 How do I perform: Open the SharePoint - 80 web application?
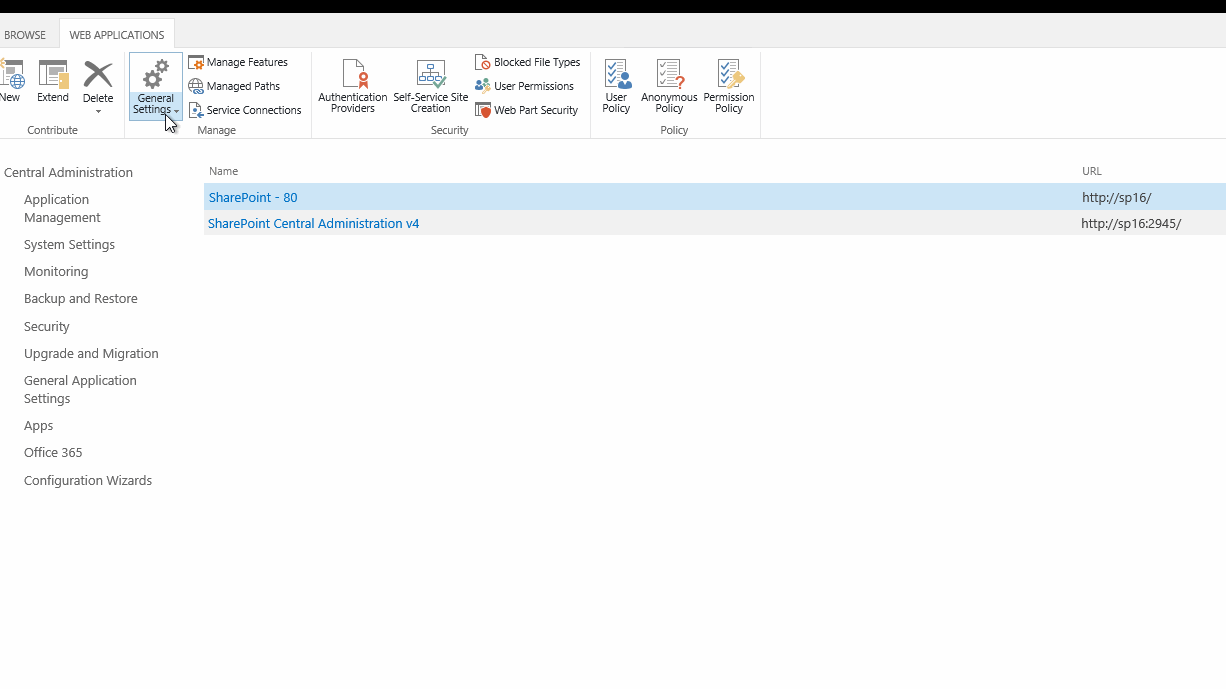point(252,197)
